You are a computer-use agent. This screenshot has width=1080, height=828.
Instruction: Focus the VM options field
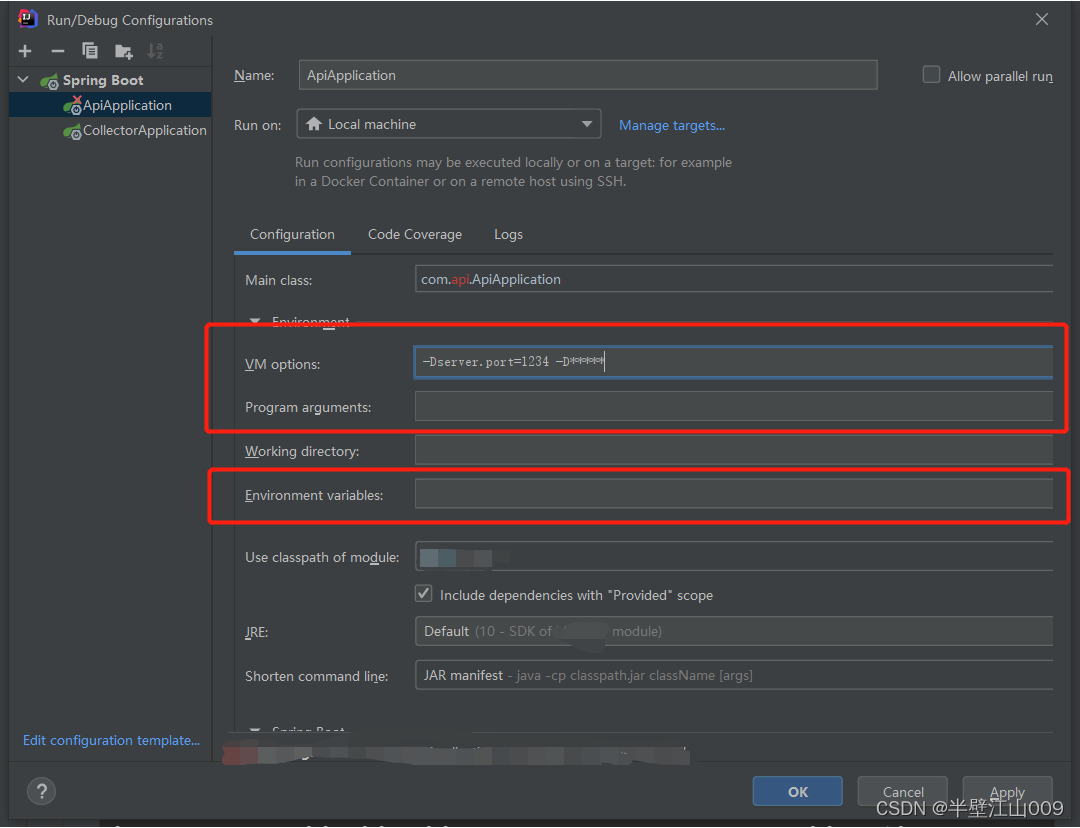click(x=734, y=362)
